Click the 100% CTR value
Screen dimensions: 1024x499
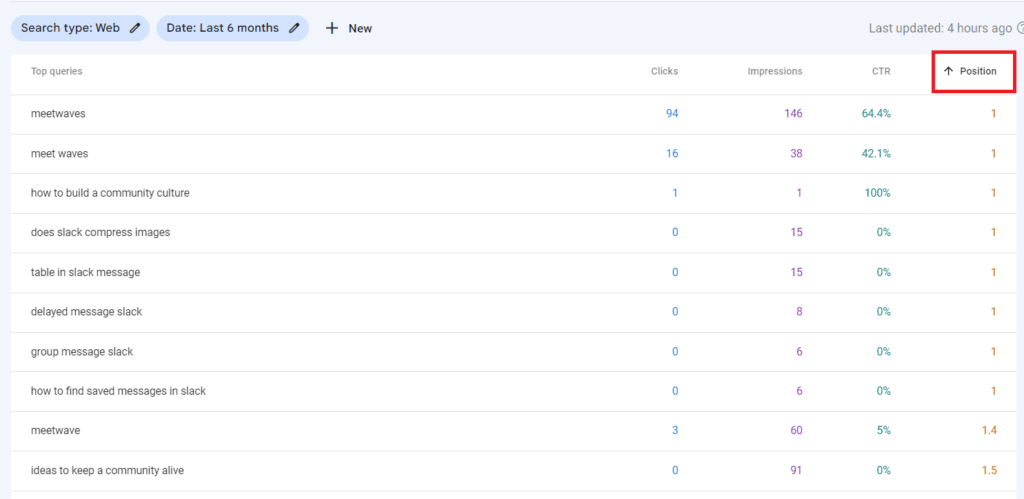(879, 193)
